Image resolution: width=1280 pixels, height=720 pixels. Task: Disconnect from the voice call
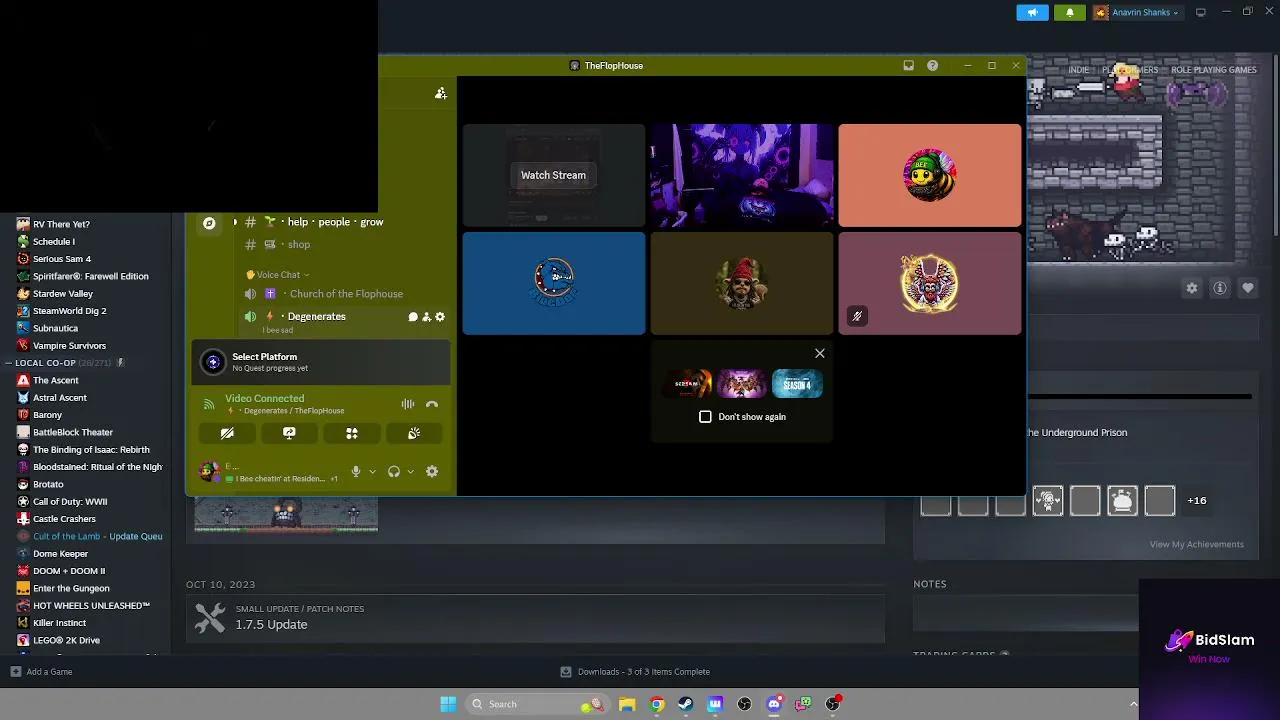coord(432,404)
